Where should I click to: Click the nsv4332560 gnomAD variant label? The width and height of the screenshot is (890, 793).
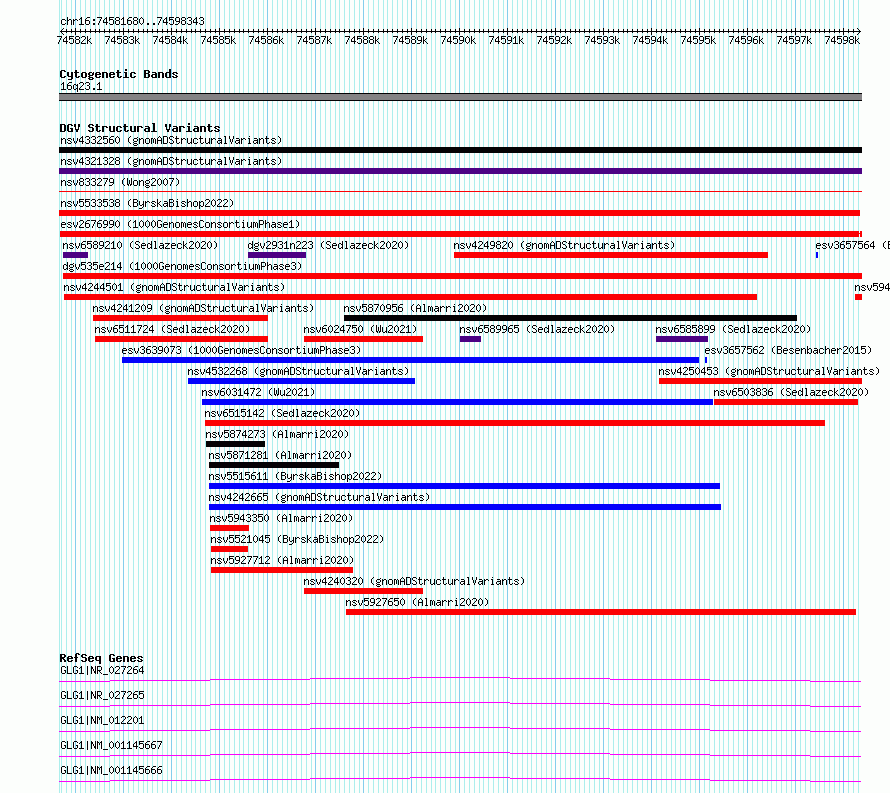(x=171, y=140)
